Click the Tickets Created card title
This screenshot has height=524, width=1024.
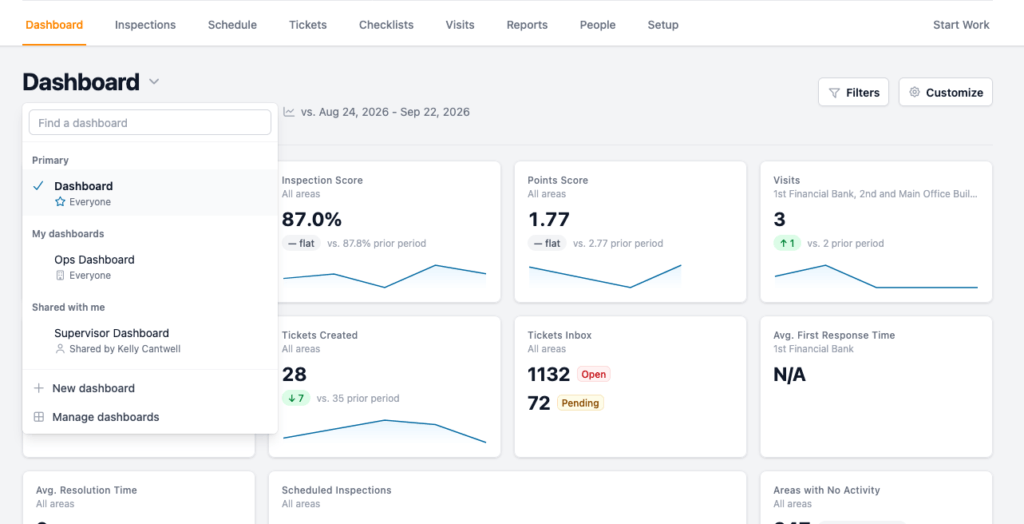(x=319, y=335)
